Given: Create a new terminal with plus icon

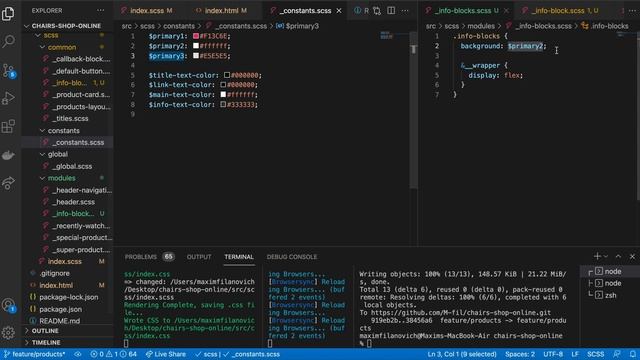Looking at the screenshot, I should coord(597,256).
